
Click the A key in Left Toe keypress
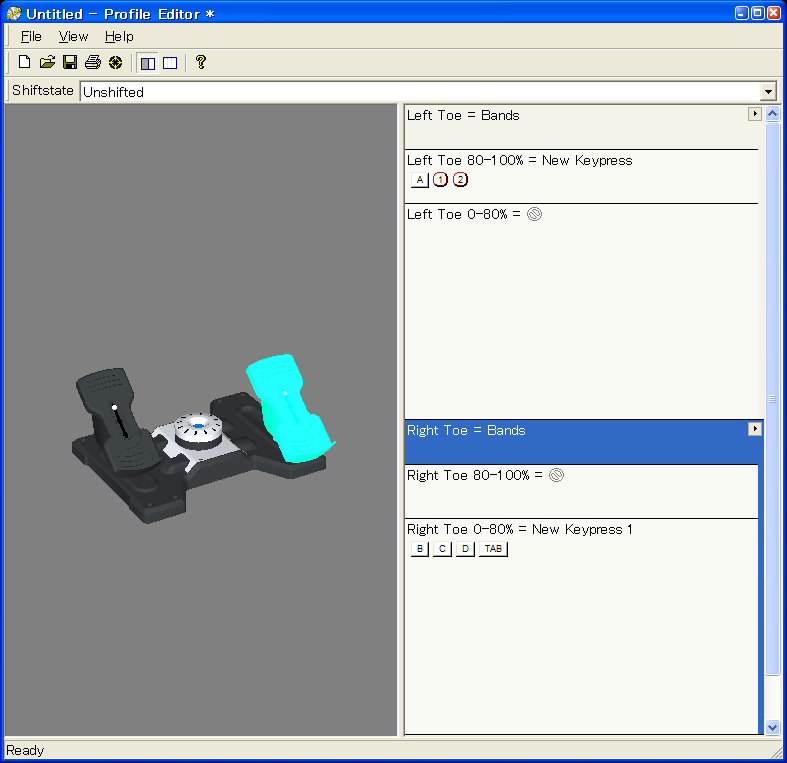click(x=420, y=180)
